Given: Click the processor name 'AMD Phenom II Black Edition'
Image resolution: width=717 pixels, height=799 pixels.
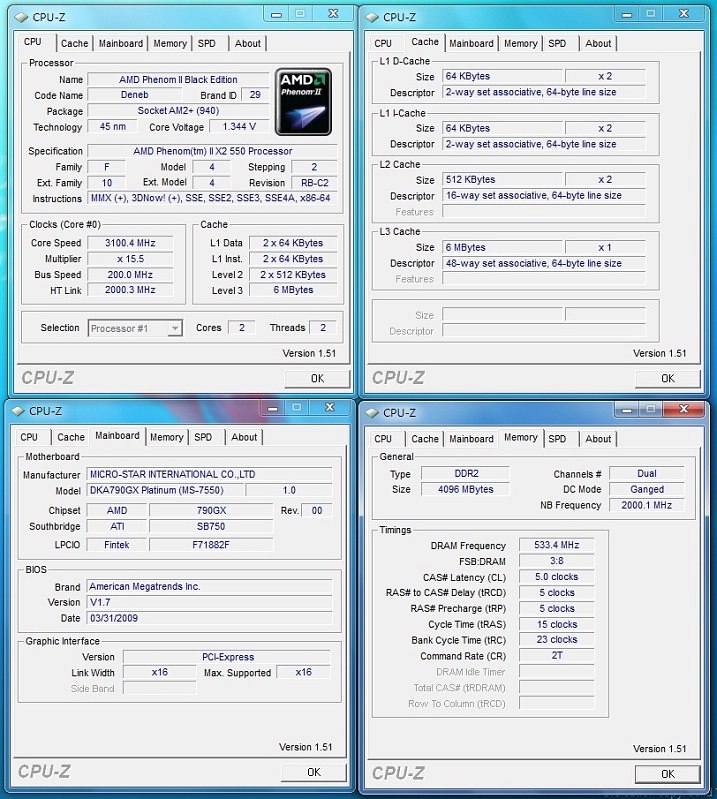Looking at the screenshot, I should coord(178,79).
